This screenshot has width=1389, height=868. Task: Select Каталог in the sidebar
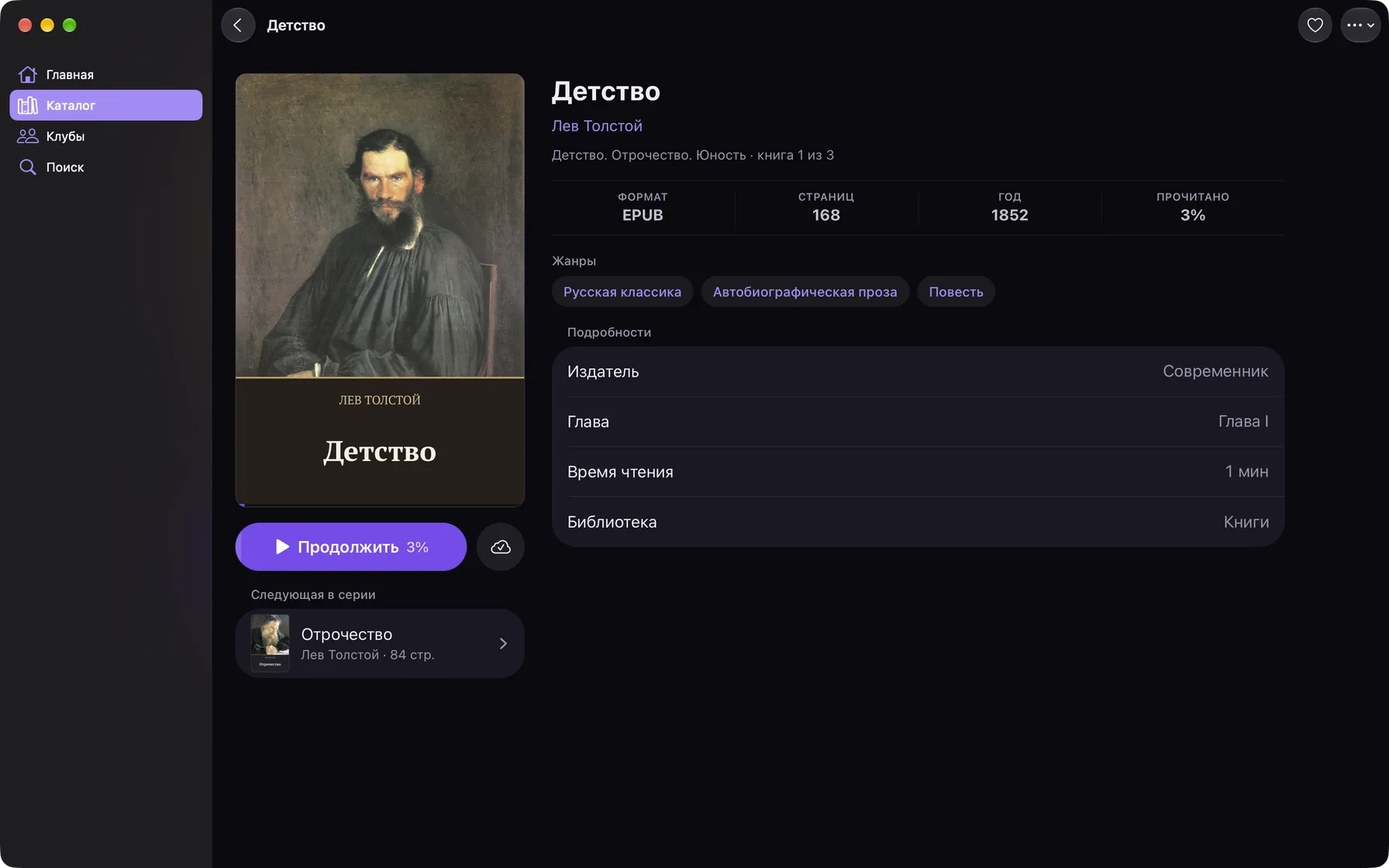[105, 105]
